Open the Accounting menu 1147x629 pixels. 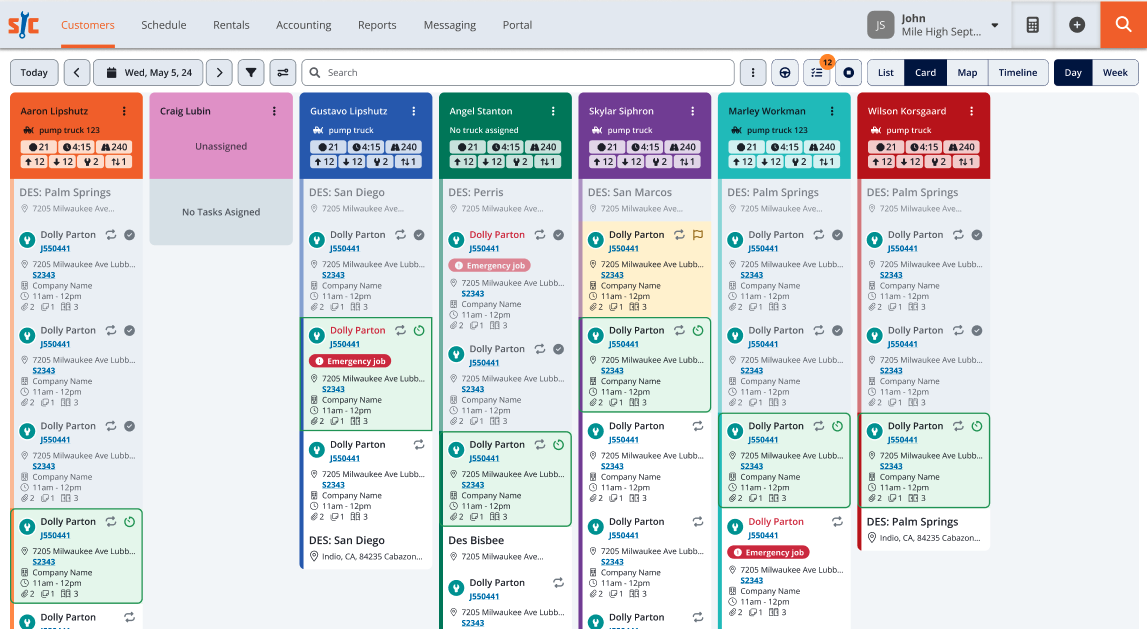[x=304, y=25]
